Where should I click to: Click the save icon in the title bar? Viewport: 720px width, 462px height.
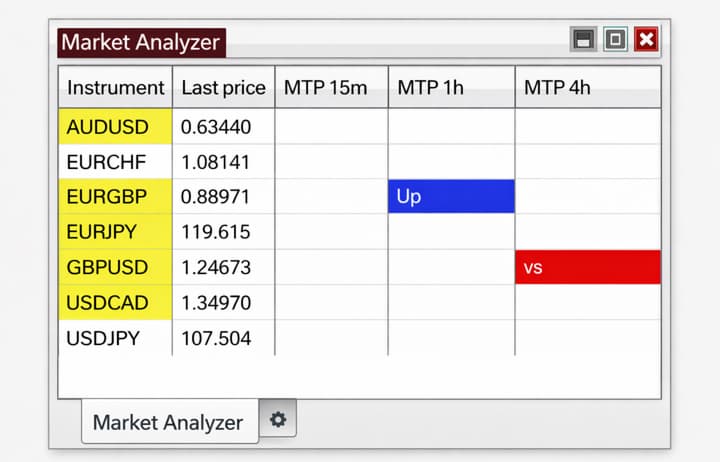click(x=584, y=40)
